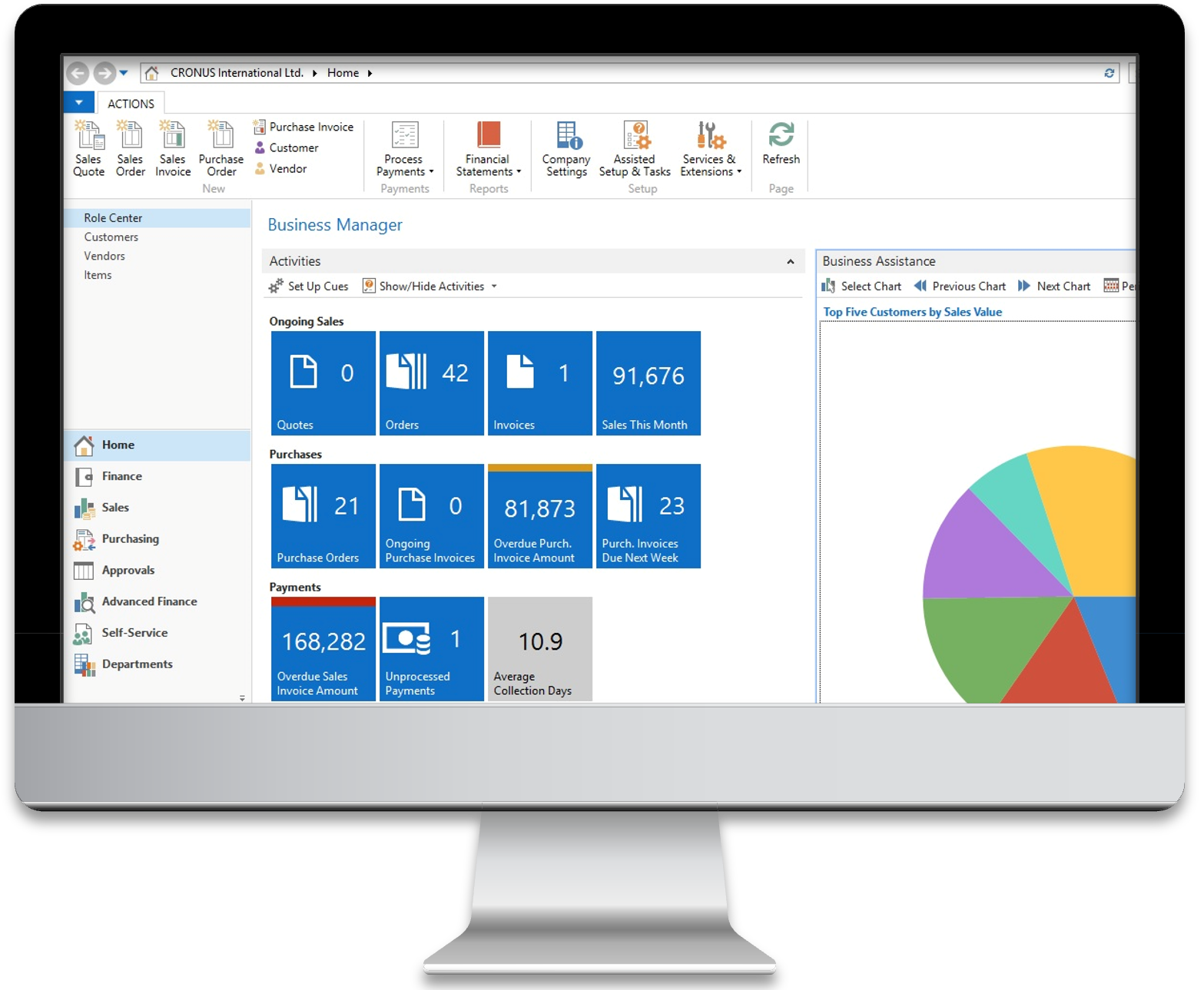Viewport: 1204px width, 990px height.
Task: Open the Sales navigation section
Action: click(x=158, y=508)
